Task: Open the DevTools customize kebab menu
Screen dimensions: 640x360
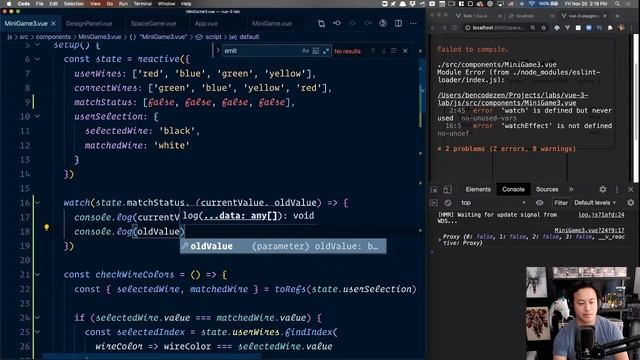Action: [617, 189]
